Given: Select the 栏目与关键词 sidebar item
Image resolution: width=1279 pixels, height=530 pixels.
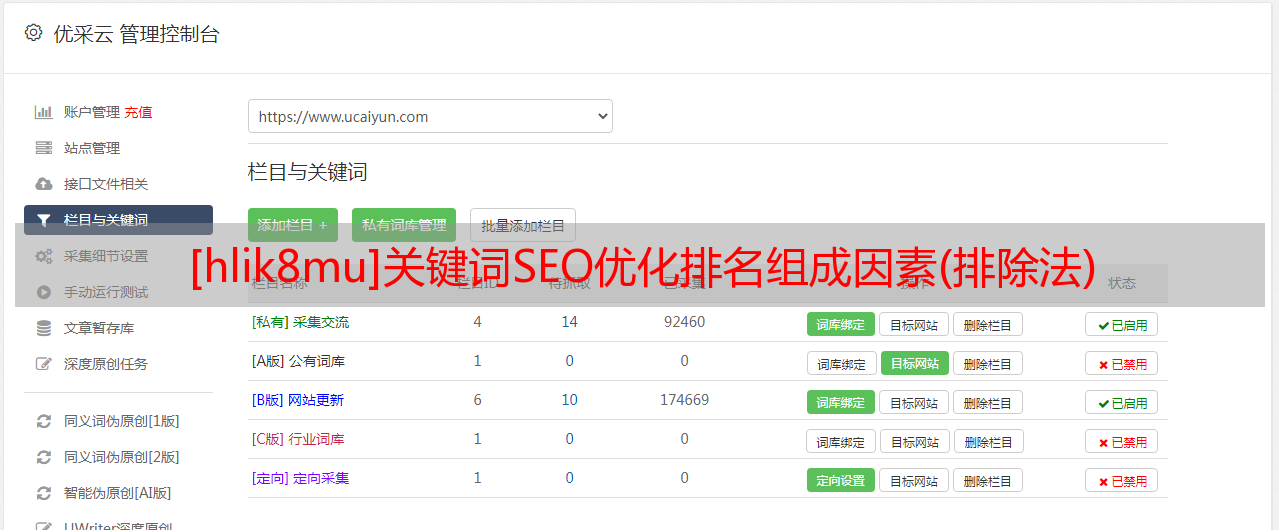Looking at the screenshot, I should click(x=118, y=220).
